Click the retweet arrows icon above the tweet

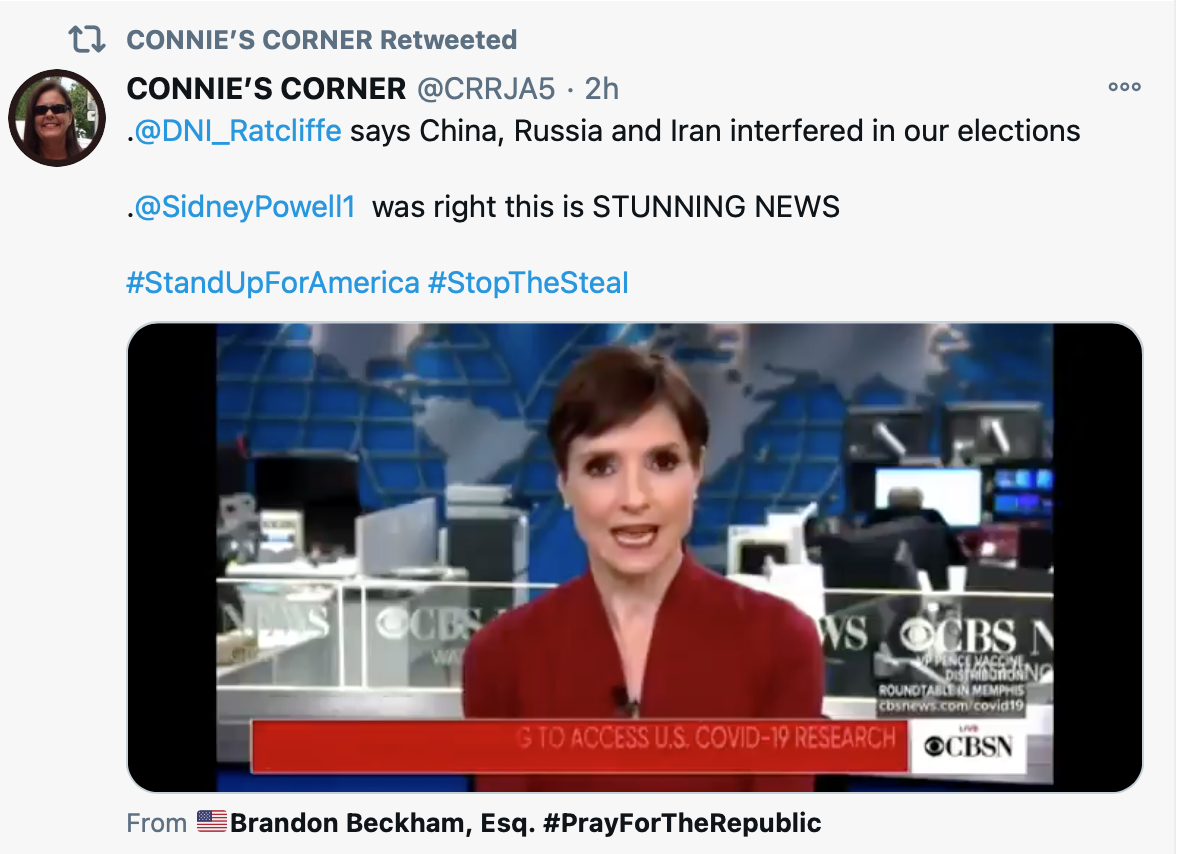[x=85, y=40]
